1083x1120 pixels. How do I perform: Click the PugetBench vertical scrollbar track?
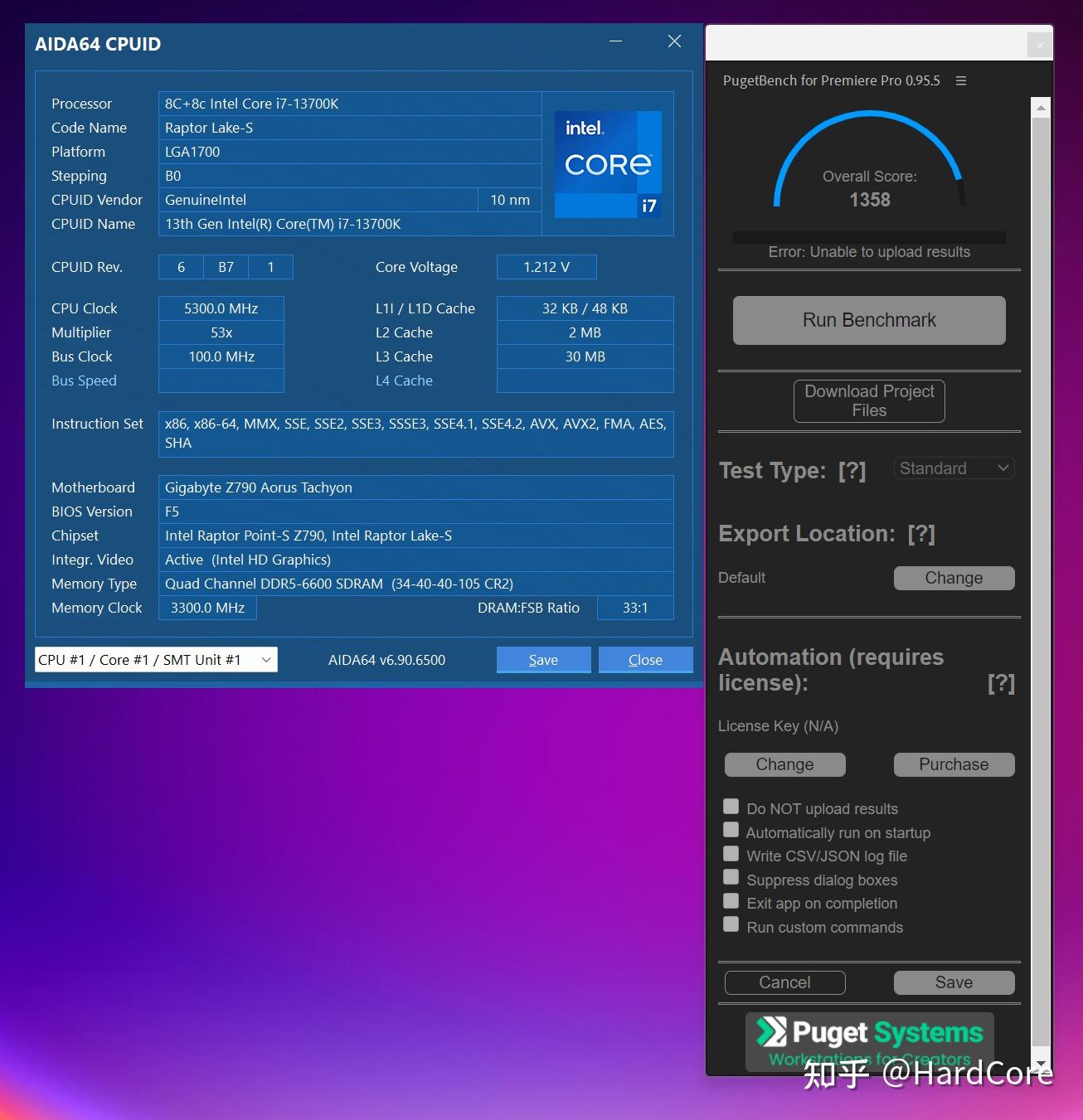[1041, 580]
